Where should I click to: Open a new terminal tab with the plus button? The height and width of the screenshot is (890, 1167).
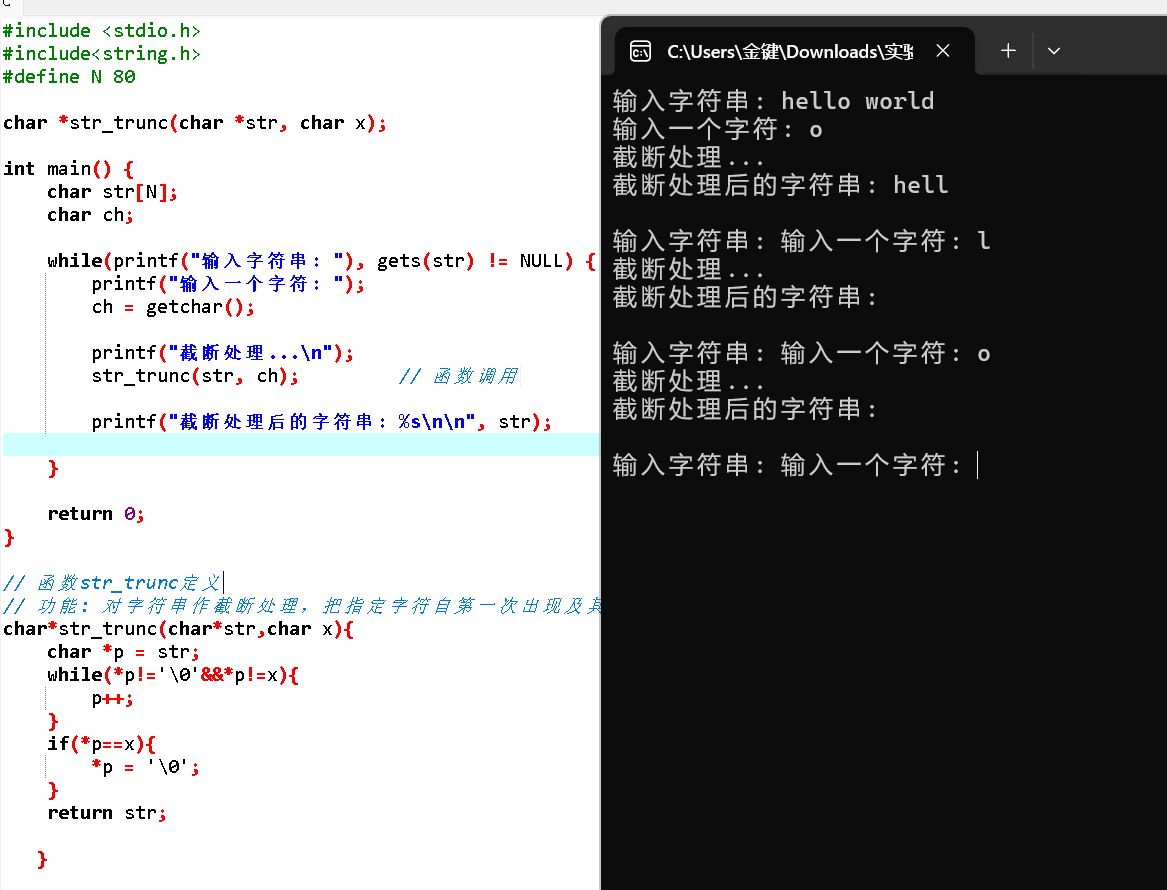click(x=1008, y=50)
